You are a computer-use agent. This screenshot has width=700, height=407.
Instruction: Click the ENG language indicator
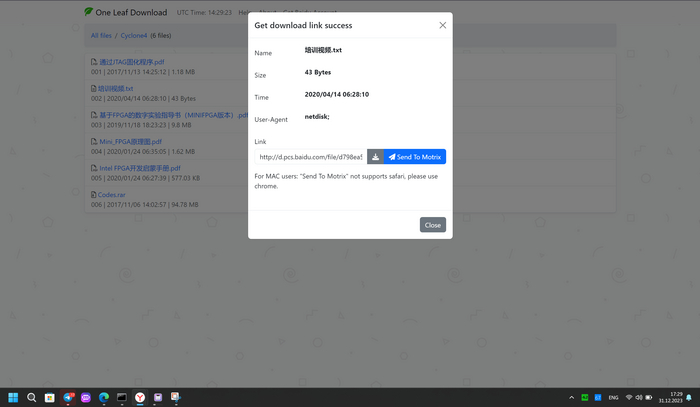[x=613, y=397]
